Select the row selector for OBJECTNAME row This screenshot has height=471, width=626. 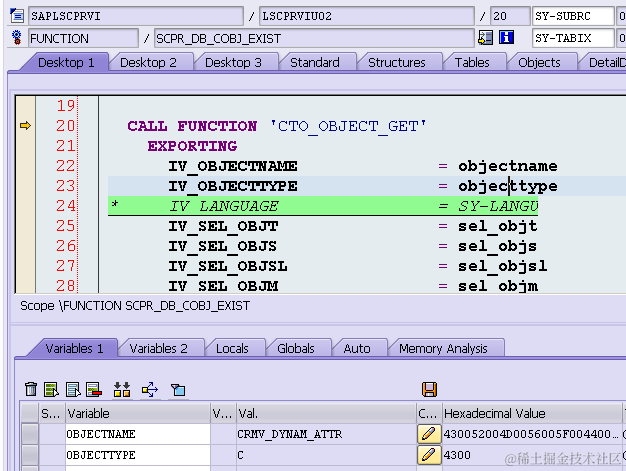click(x=30, y=434)
